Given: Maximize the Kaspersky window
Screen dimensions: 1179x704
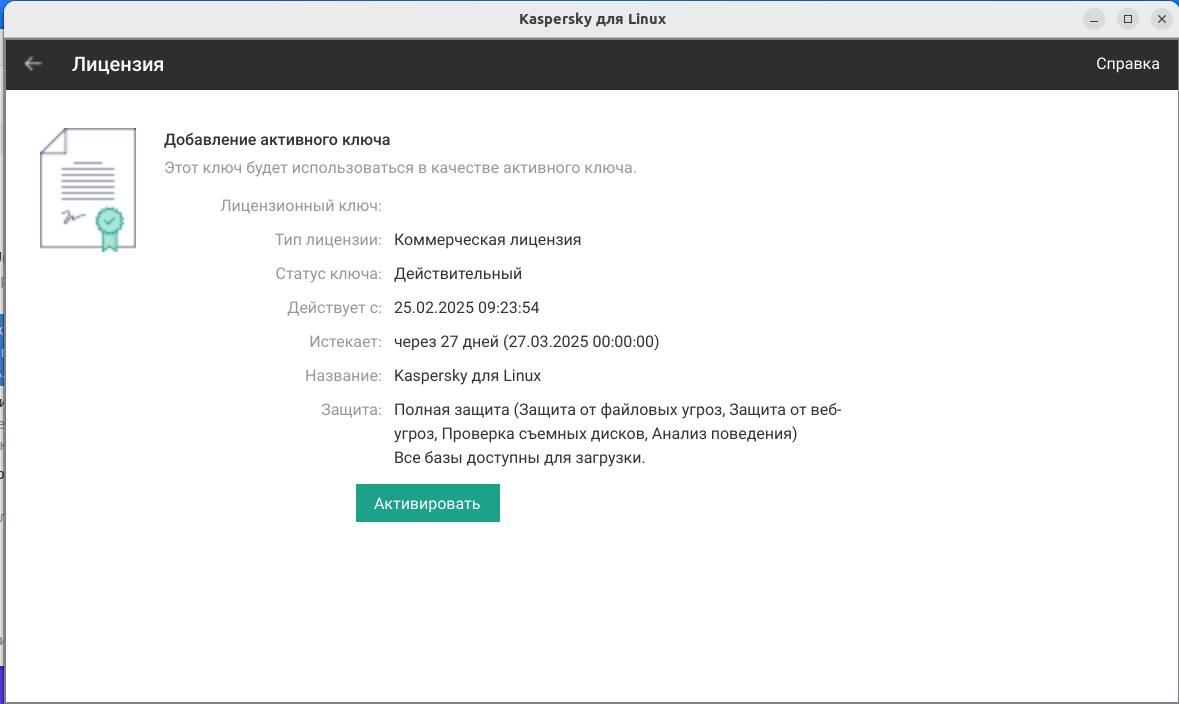Looking at the screenshot, I should pos(1128,19).
